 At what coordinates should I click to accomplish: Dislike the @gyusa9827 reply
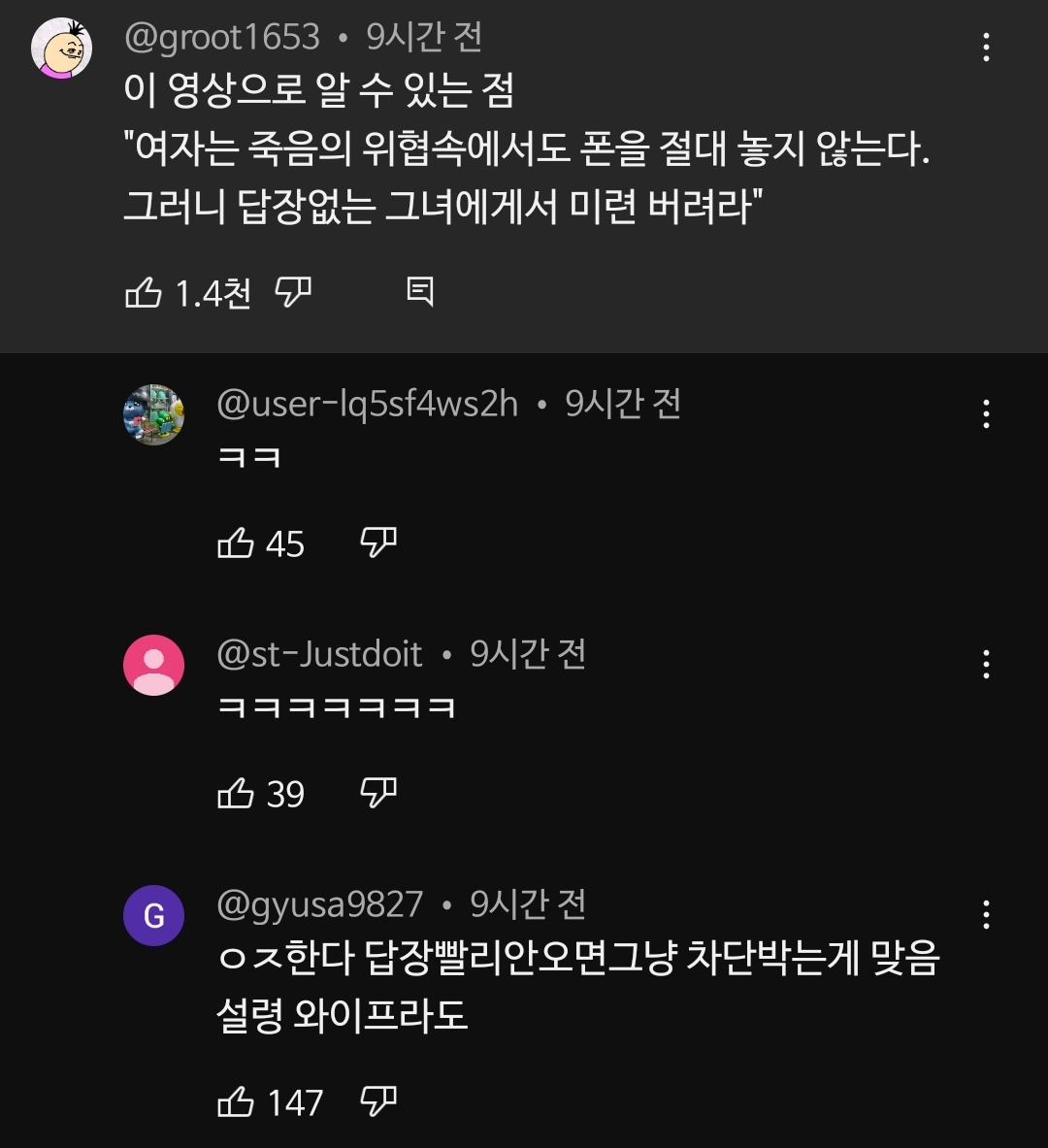pos(378,1102)
